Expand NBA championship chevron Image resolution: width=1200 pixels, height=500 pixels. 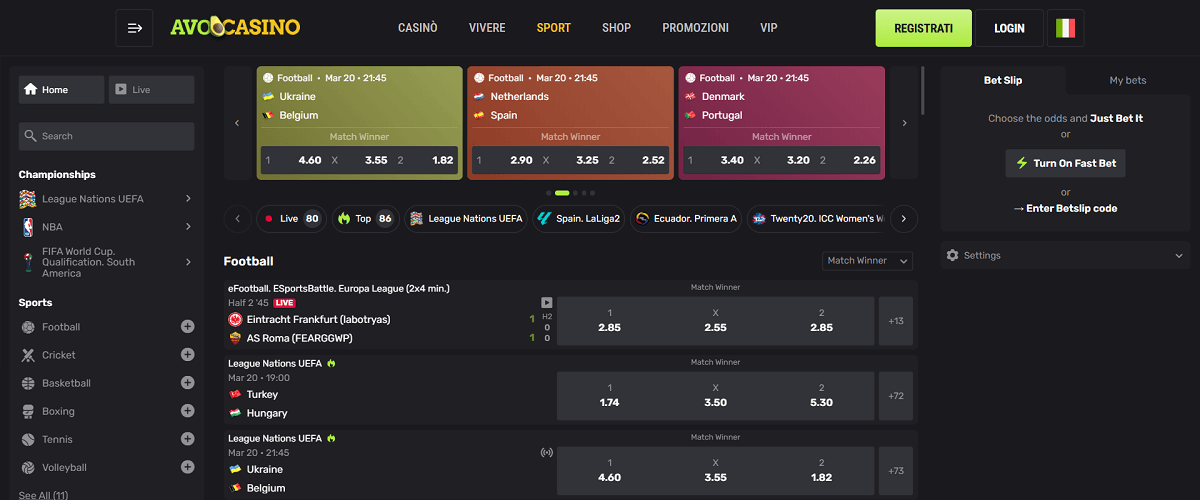[188, 227]
